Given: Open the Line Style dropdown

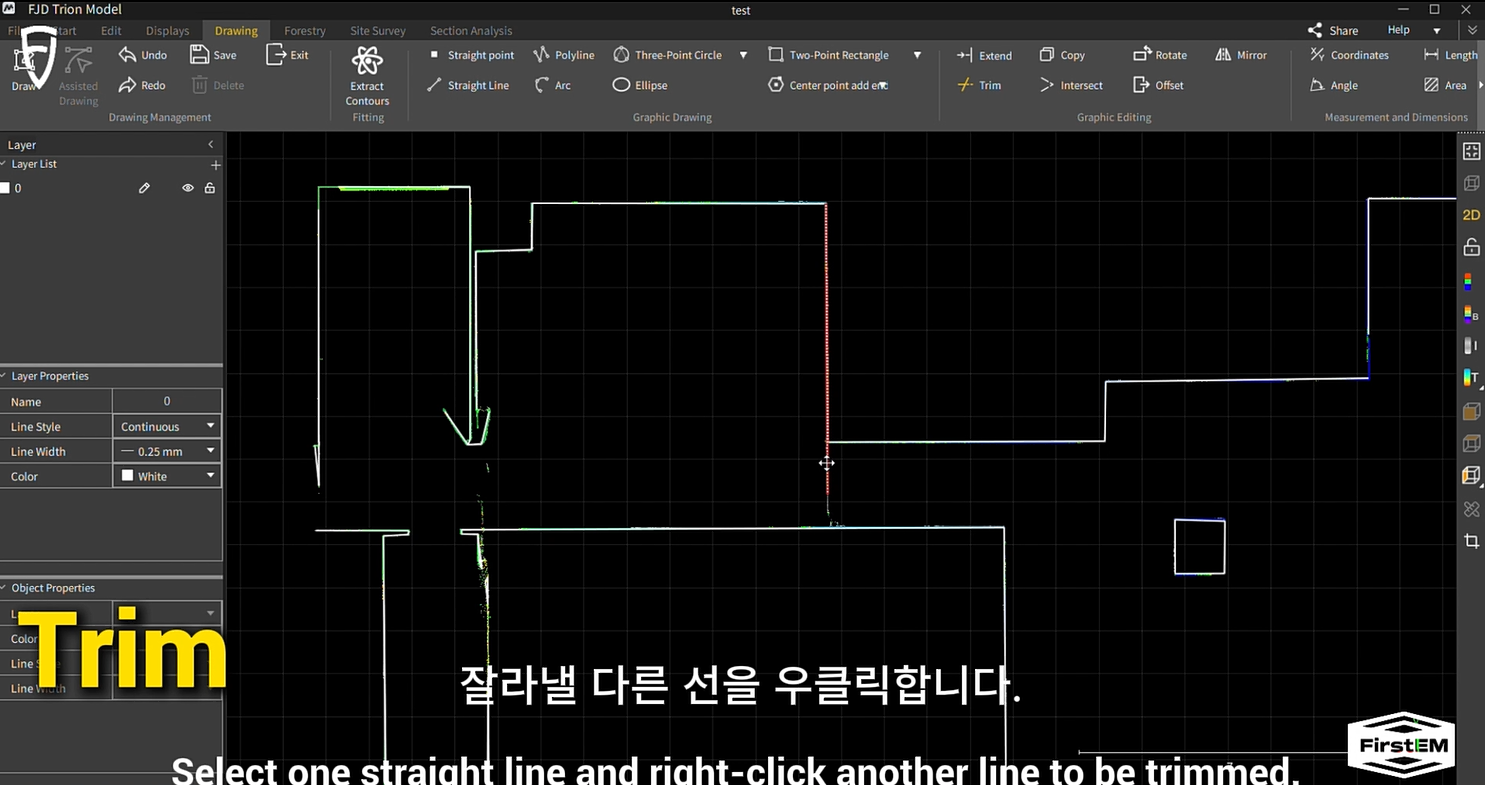Looking at the screenshot, I should pyautogui.click(x=167, y=426).
